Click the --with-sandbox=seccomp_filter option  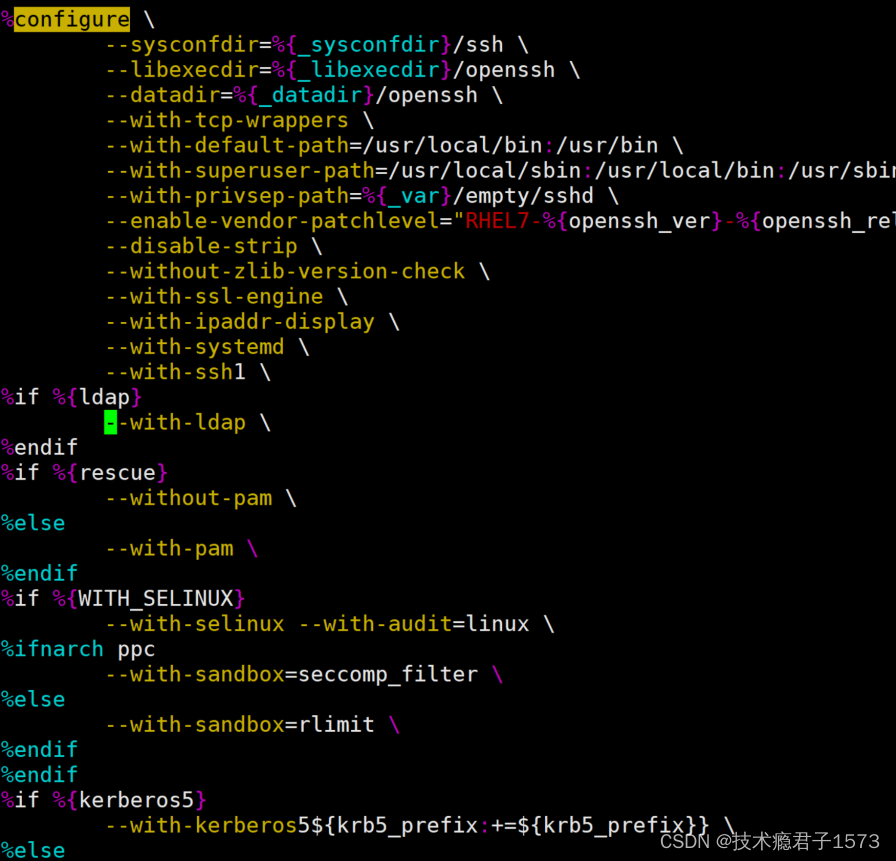point(291,674)
